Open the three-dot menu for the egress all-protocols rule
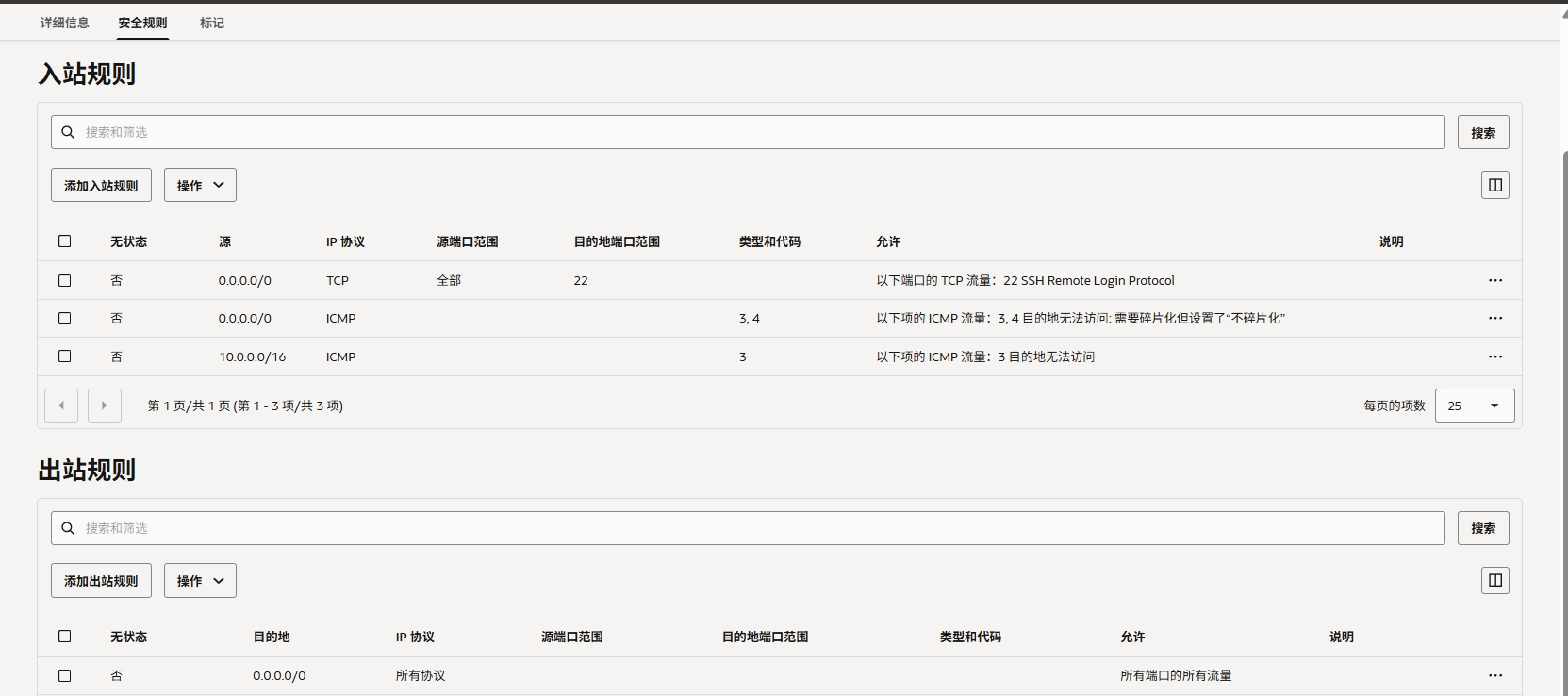 1494,675
